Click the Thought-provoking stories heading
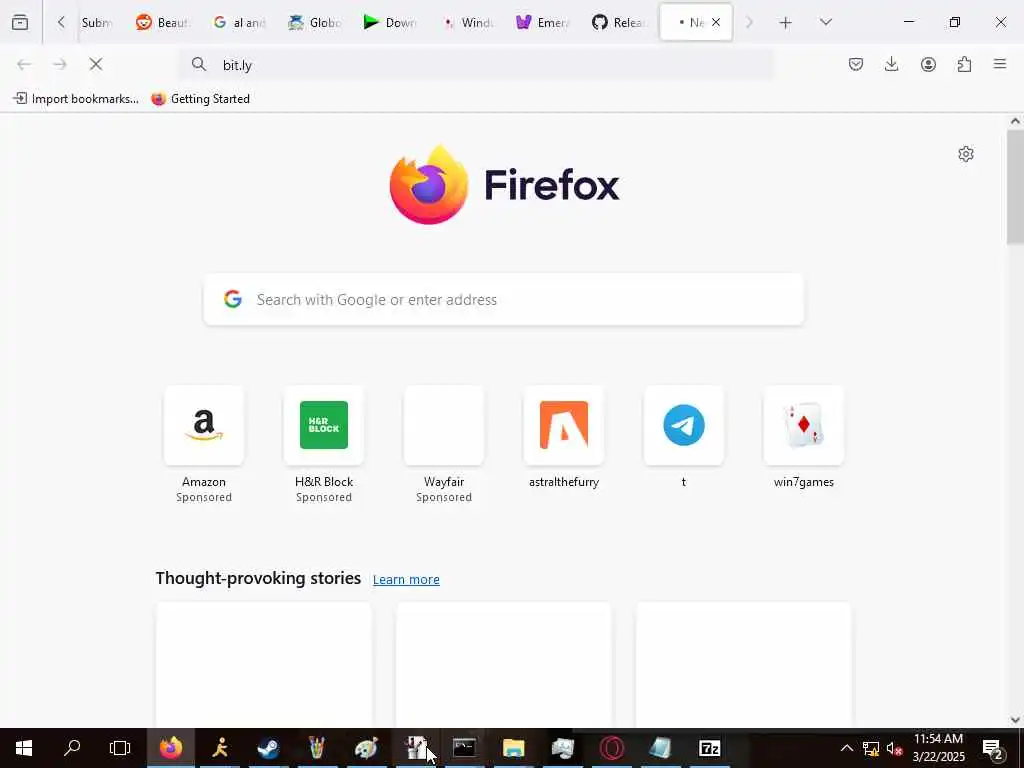The image size is (1024, 768). (x=258, y=579)
